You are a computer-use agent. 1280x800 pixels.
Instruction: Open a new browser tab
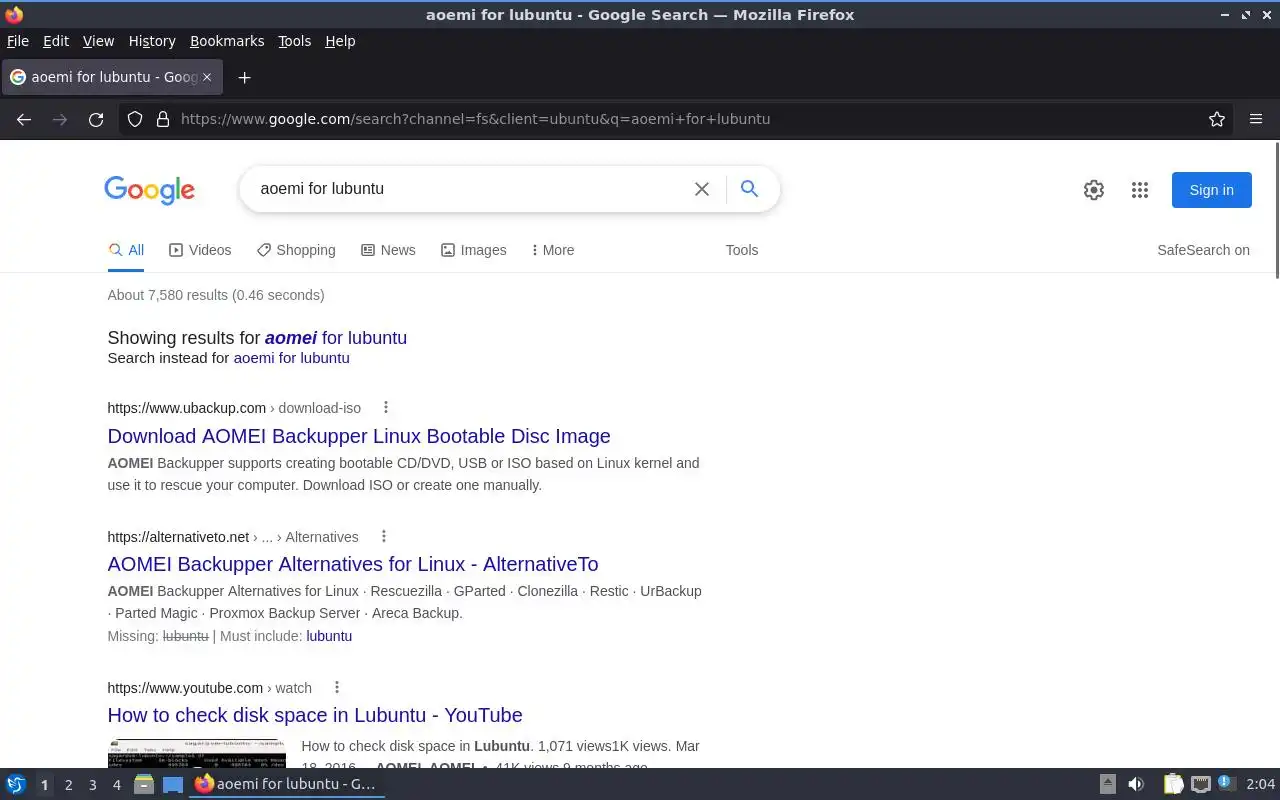[x=244, y=77]
